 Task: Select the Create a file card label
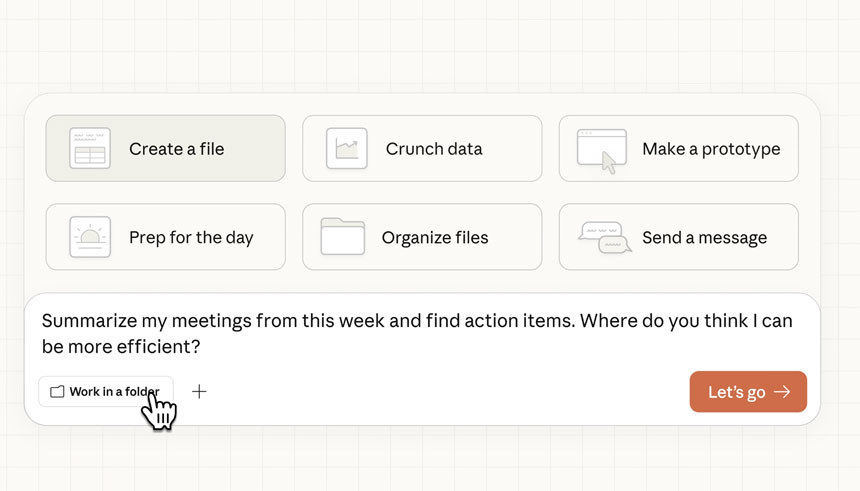tap(176, 149)
